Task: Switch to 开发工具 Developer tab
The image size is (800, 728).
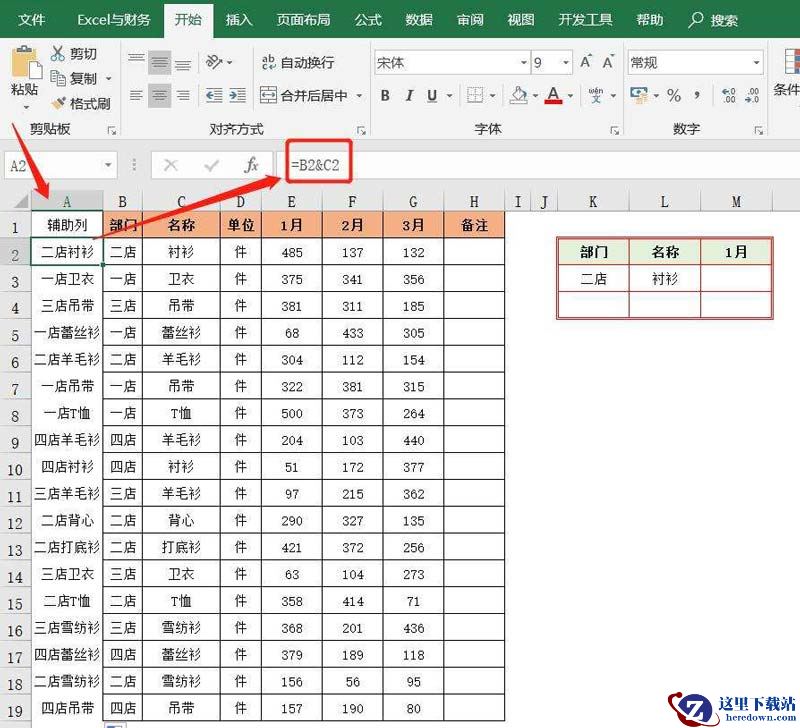Action: pyautogui.click(x=585, y=20)
